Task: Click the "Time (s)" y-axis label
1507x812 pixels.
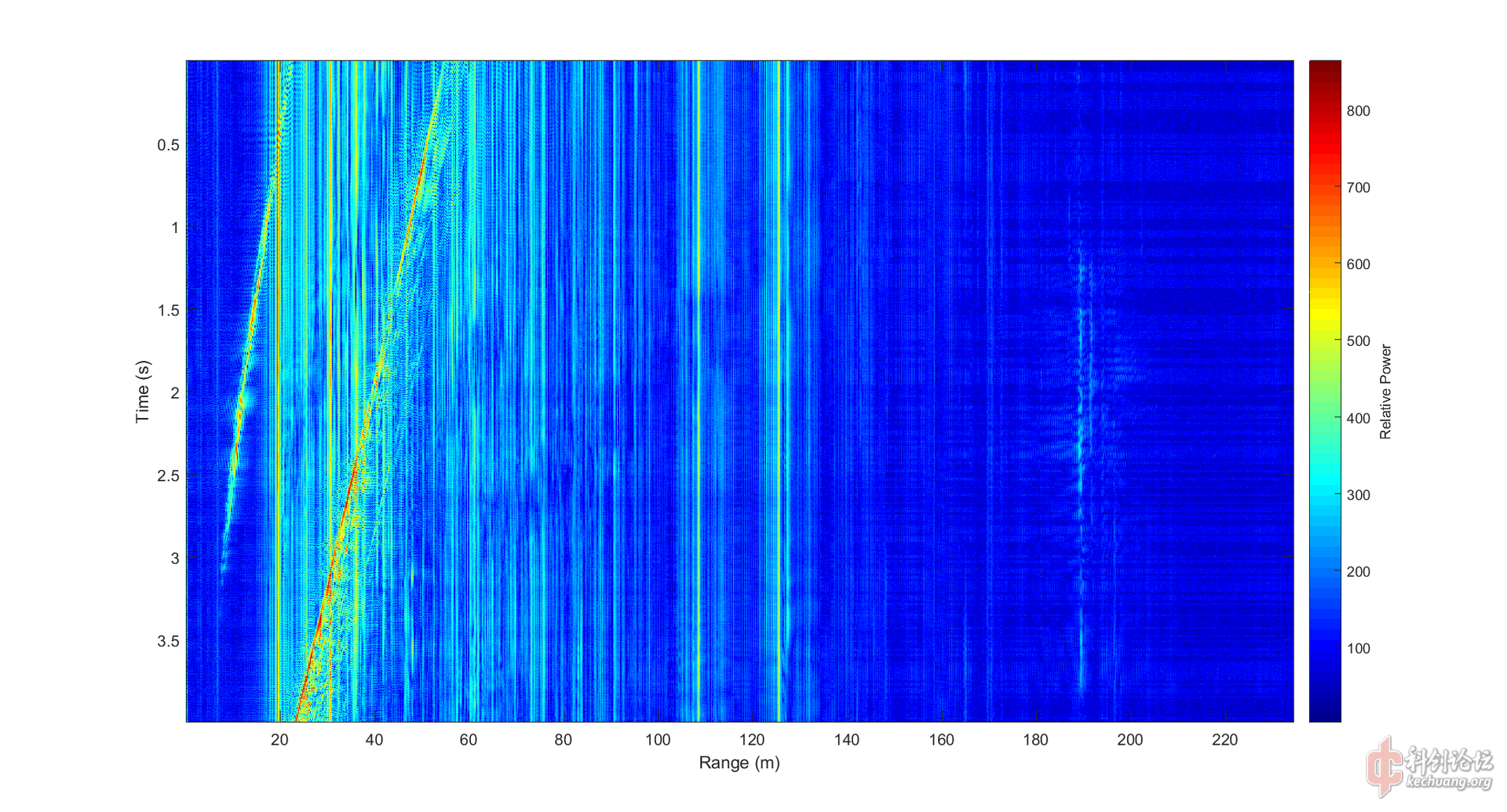Action: [x=142, y=391]
